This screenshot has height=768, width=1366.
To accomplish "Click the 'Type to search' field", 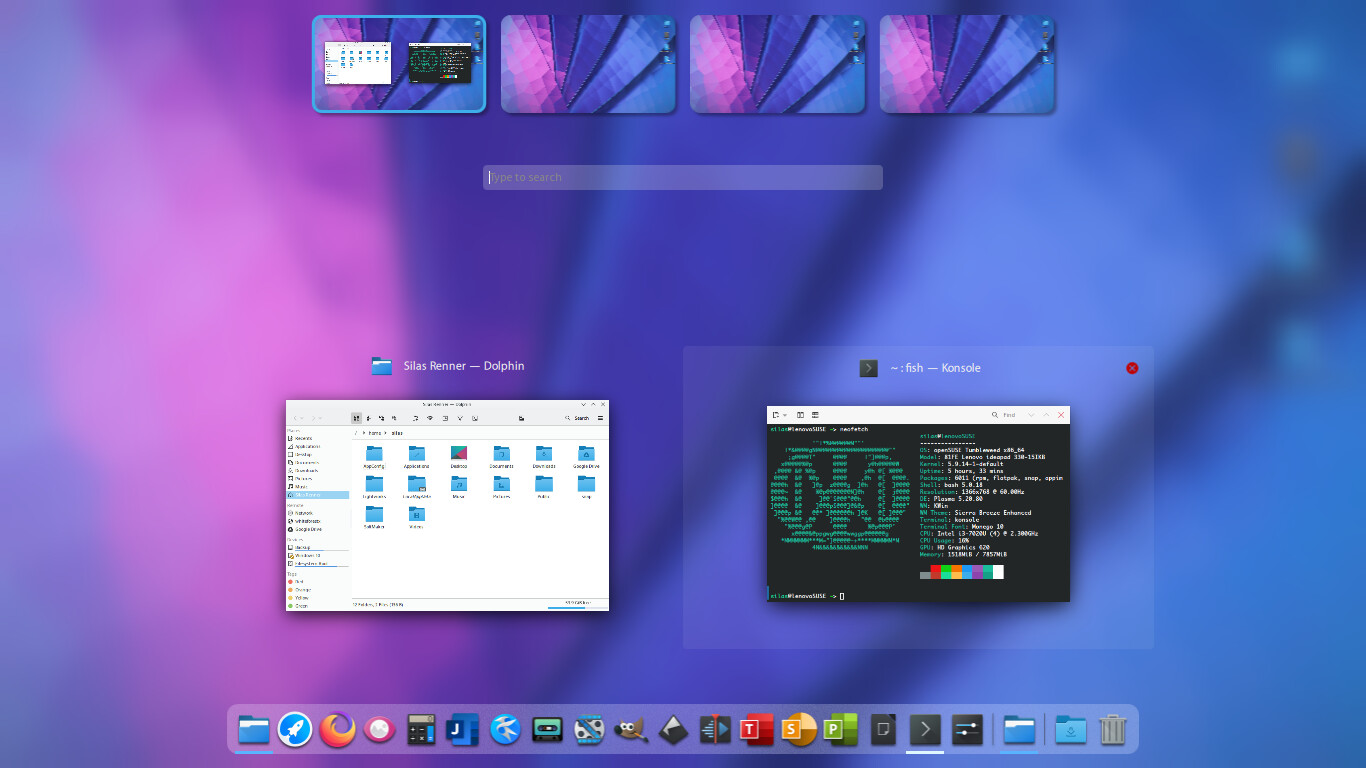I will pos(682,178).
